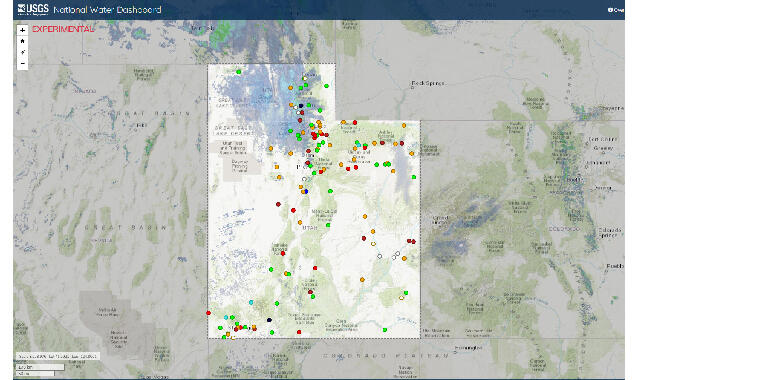Select the green gauge marker in northwest Utah corner
Image resolution: width=760 pixels, height=380 pixels.
[239, 72]
